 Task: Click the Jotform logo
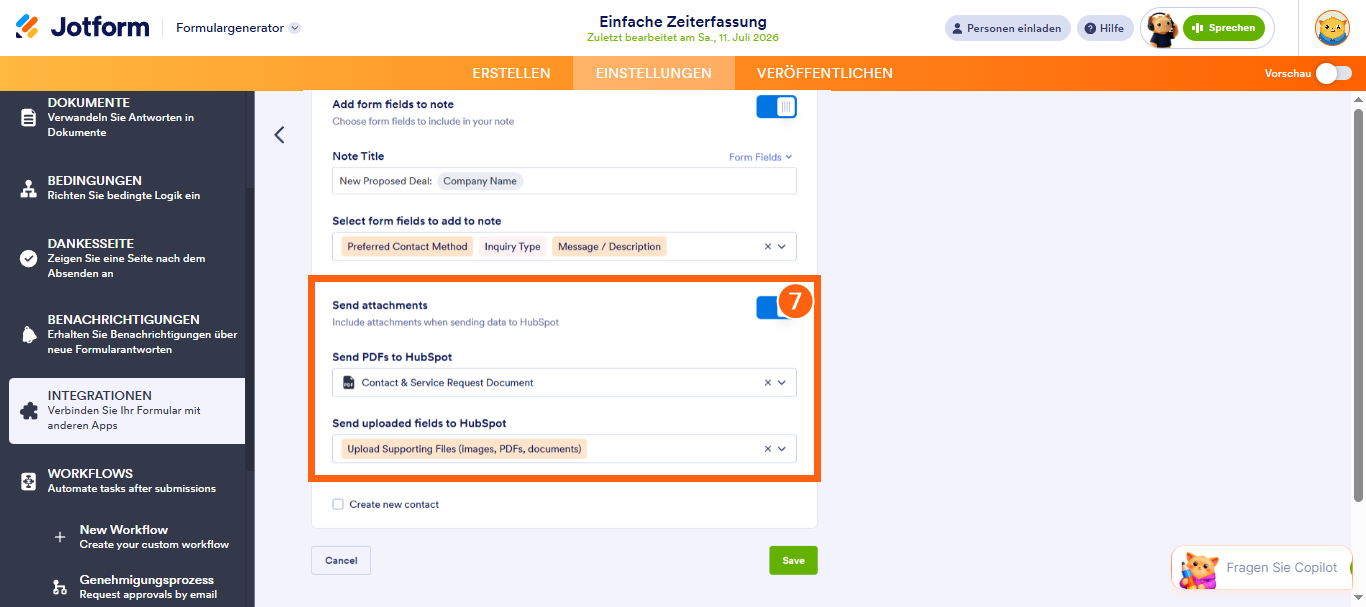point(82,27)
